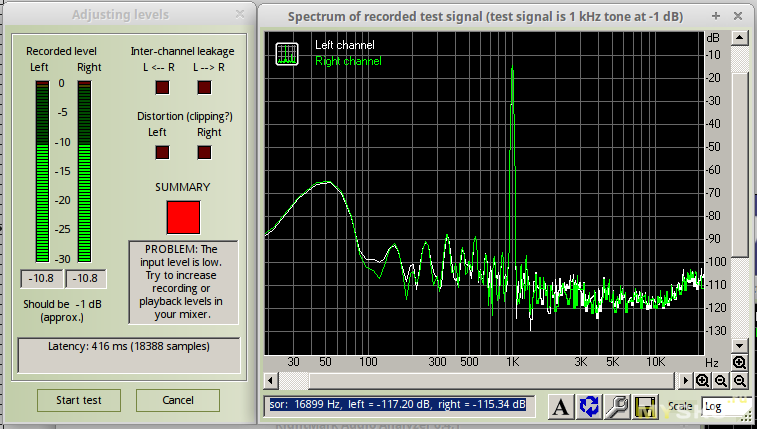Reset zoom with the rightmost magnifier icon
The image size is (757, 429).
click(740, 381)
